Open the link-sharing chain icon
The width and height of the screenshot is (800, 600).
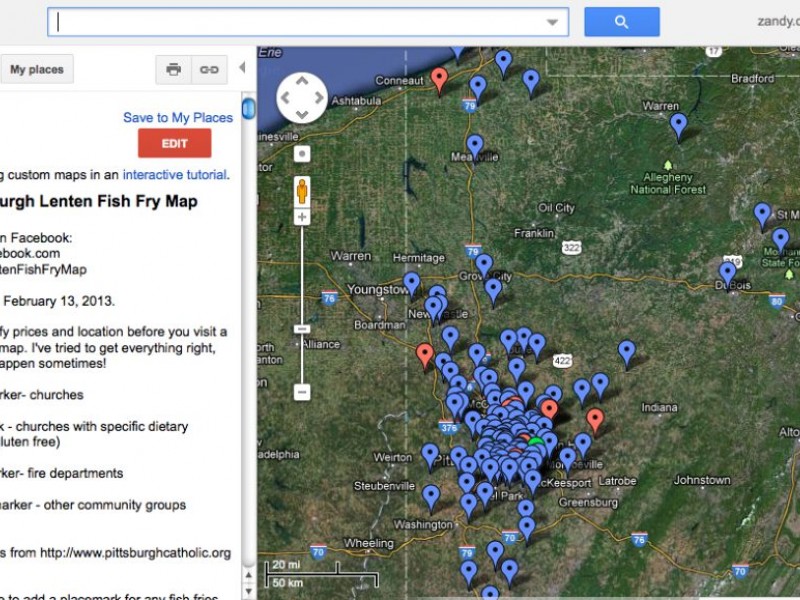tap(208, 69)
